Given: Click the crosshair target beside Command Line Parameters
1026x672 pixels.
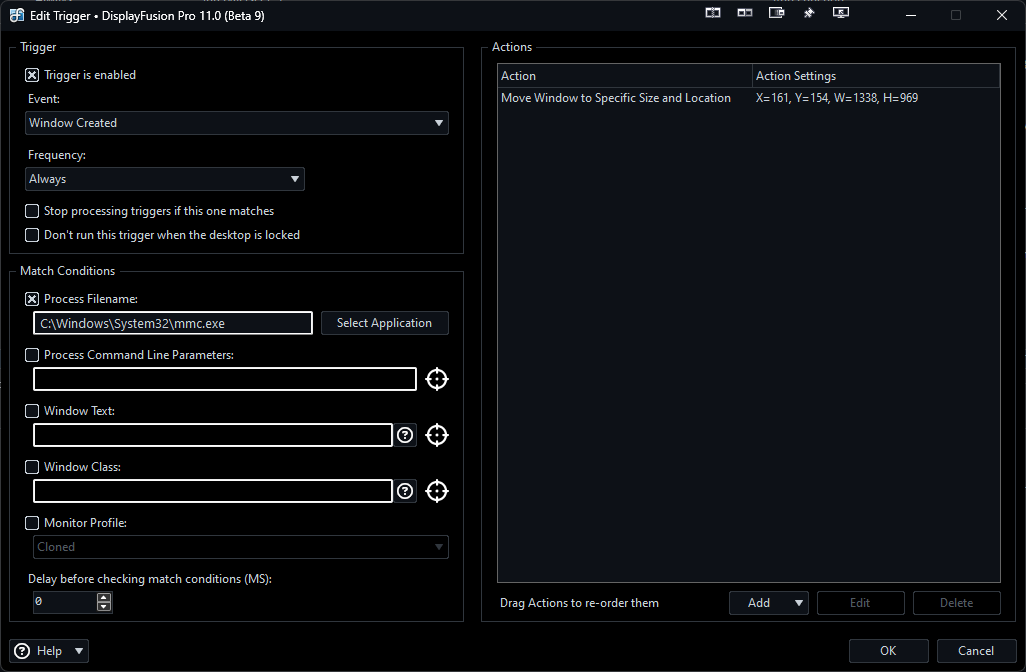Looking at the screenshot, I should click(x=437, y=379).
